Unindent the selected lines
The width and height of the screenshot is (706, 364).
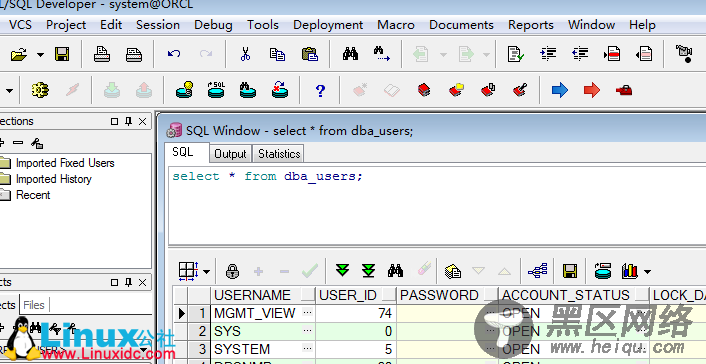(580, 54)
